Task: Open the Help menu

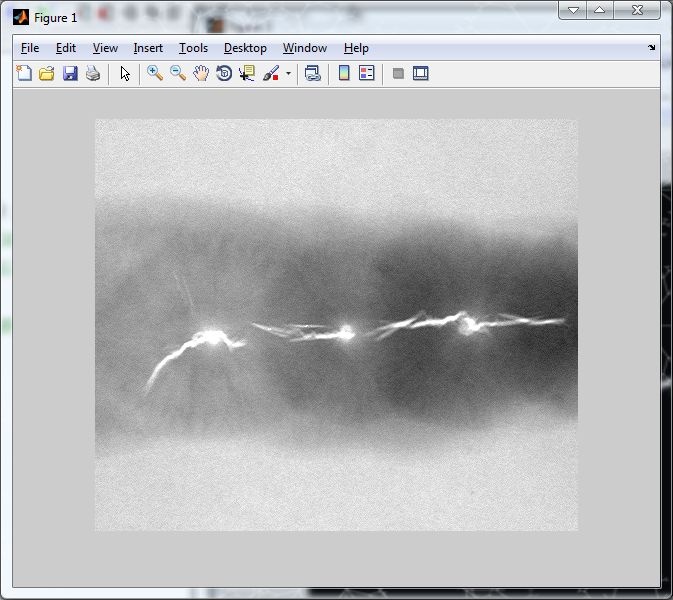Action: 356,48
